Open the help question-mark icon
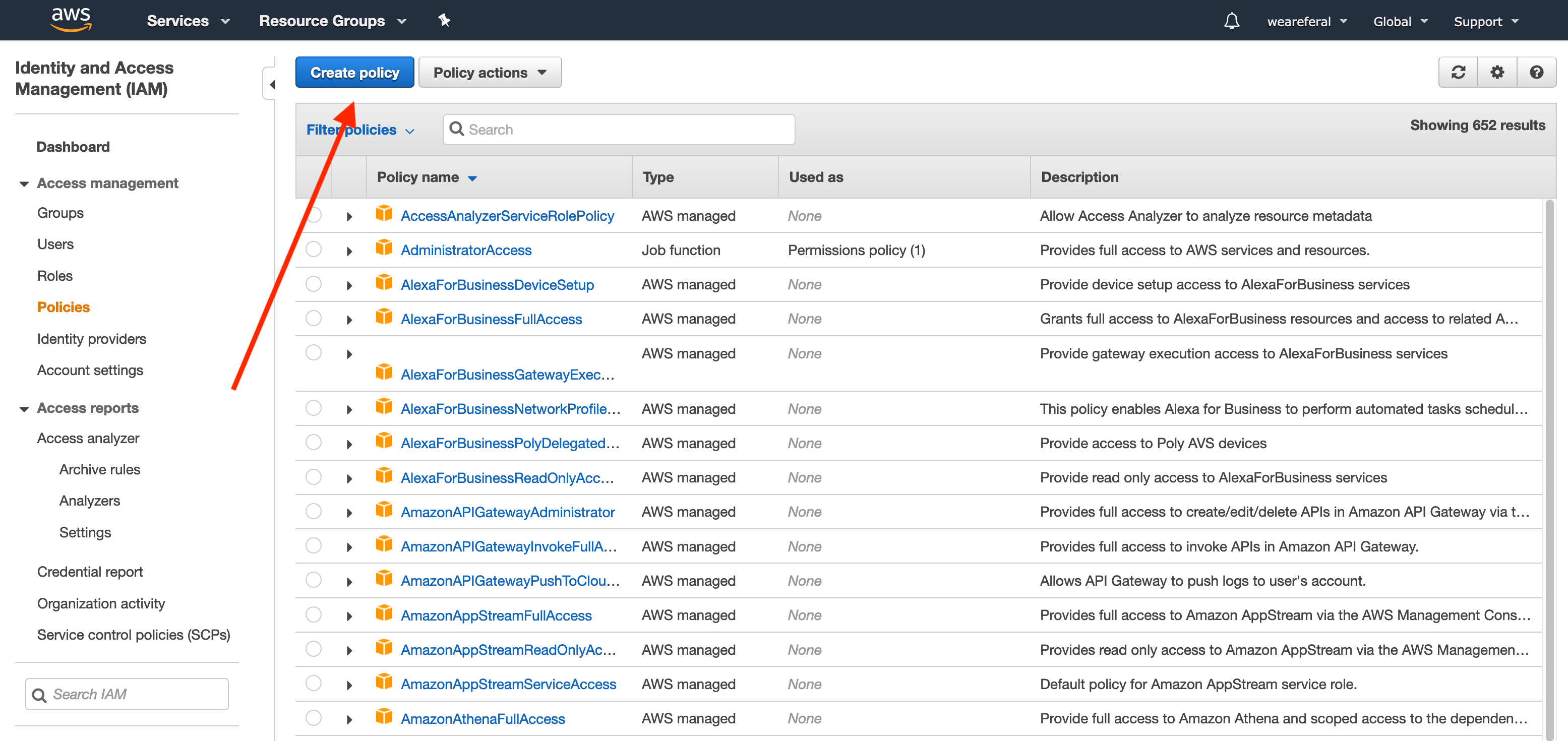 [x=1536, y=73]
